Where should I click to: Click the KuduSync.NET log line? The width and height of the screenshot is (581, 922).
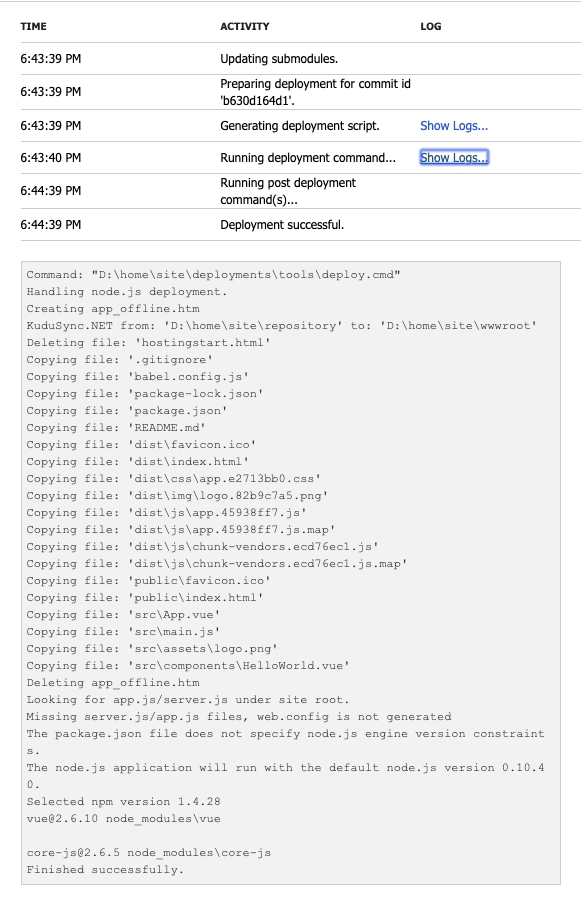[282, 326]
